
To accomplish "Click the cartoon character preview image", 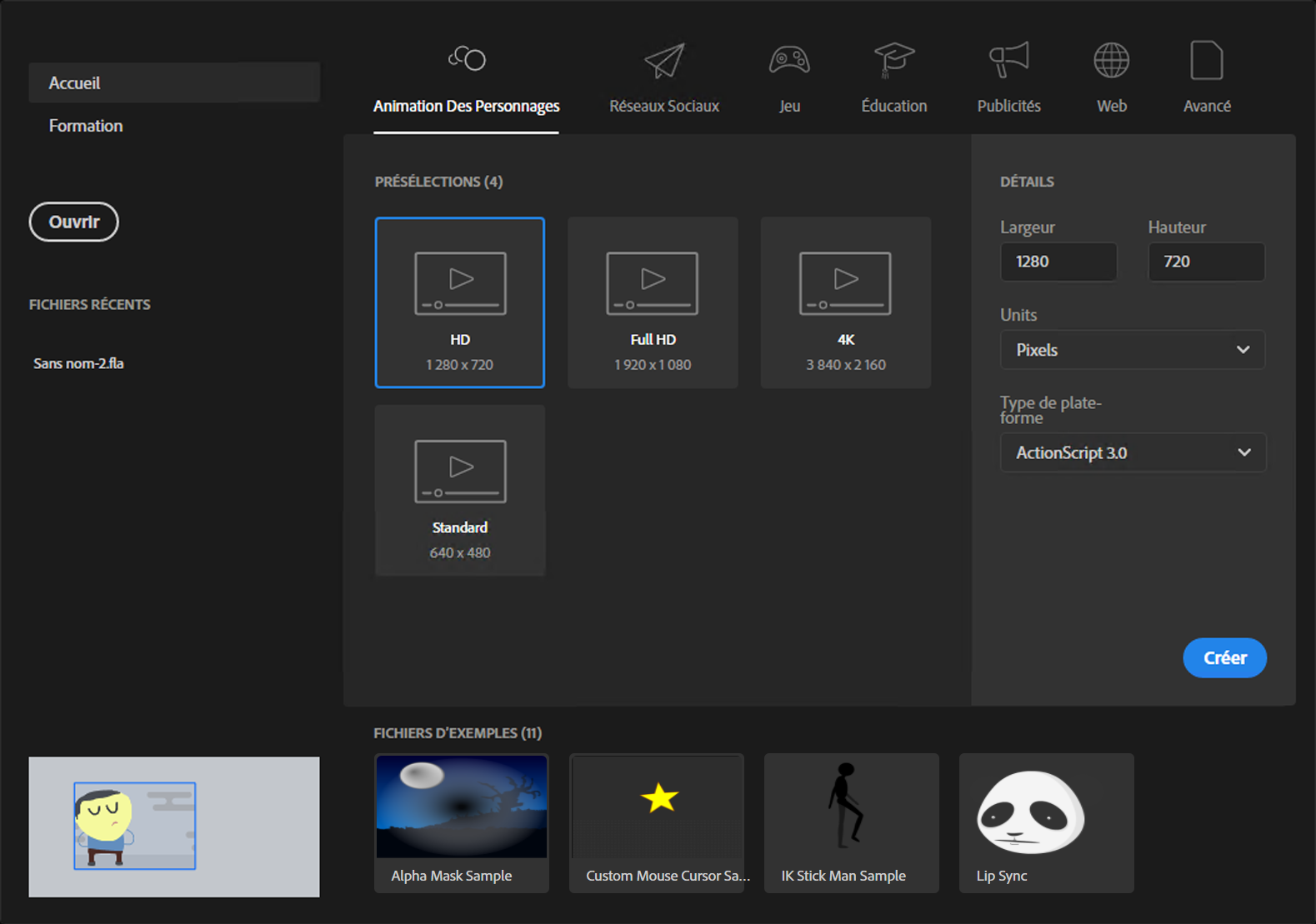I will pyautogui.click(x=174, y=827).
